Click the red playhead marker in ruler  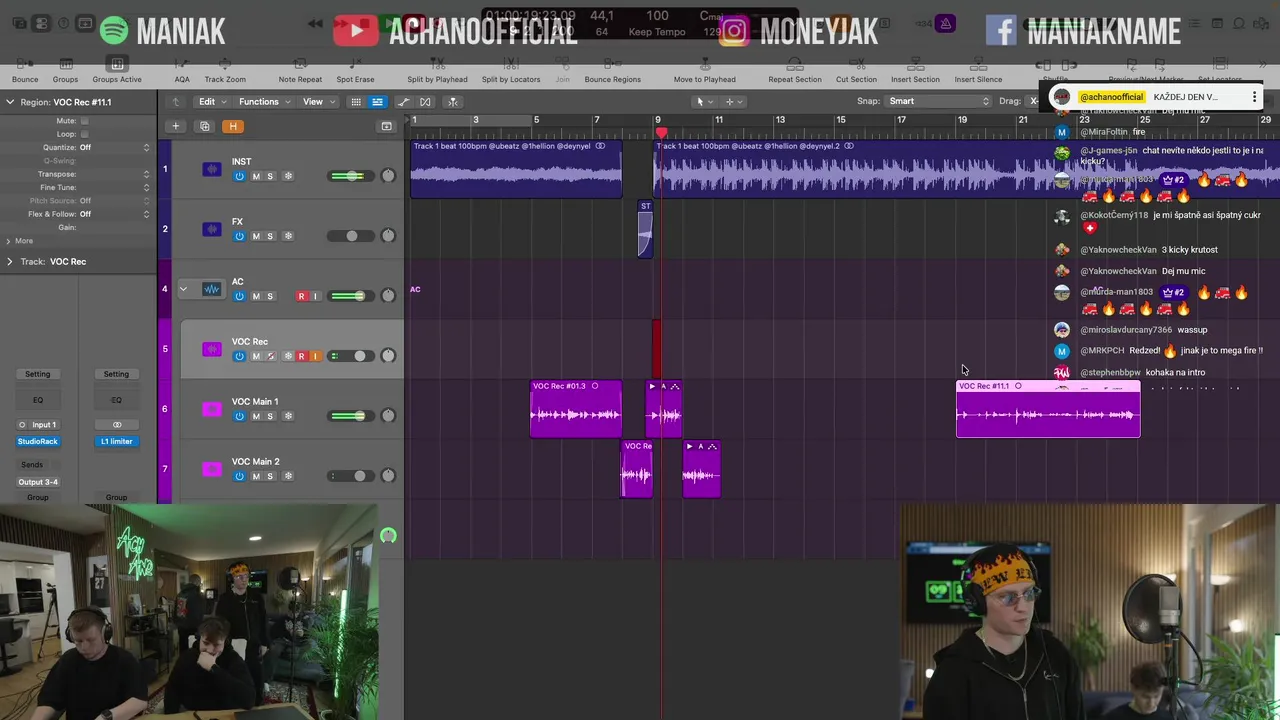[659, 132]
